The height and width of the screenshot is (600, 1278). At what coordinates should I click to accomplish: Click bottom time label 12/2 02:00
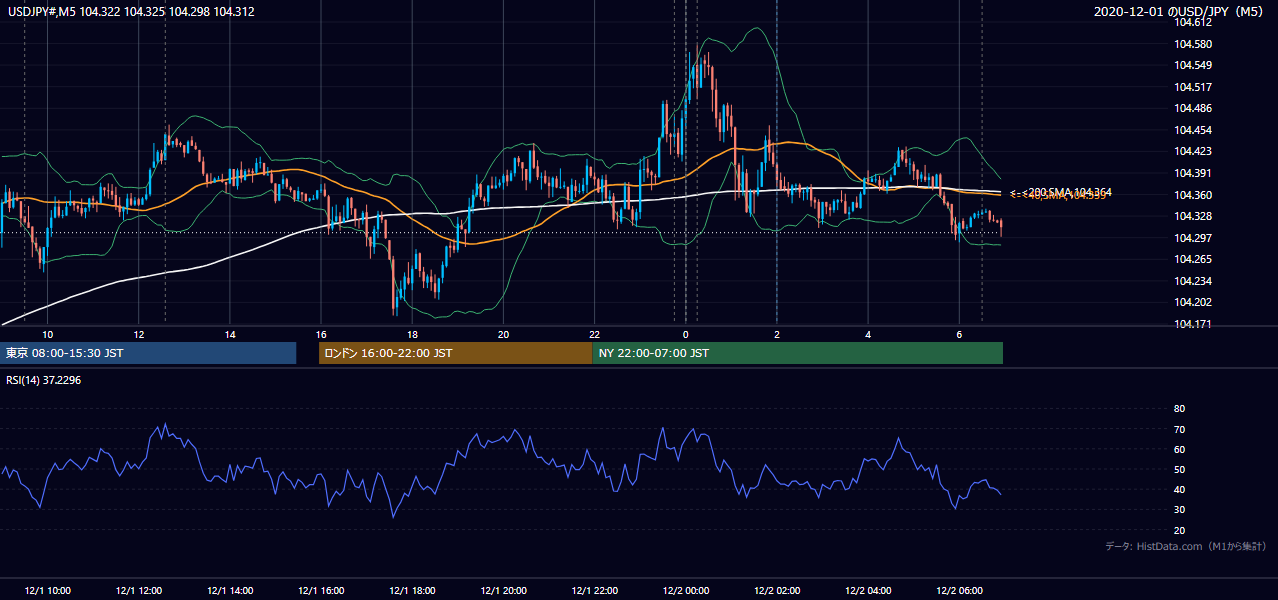point(777,590)
